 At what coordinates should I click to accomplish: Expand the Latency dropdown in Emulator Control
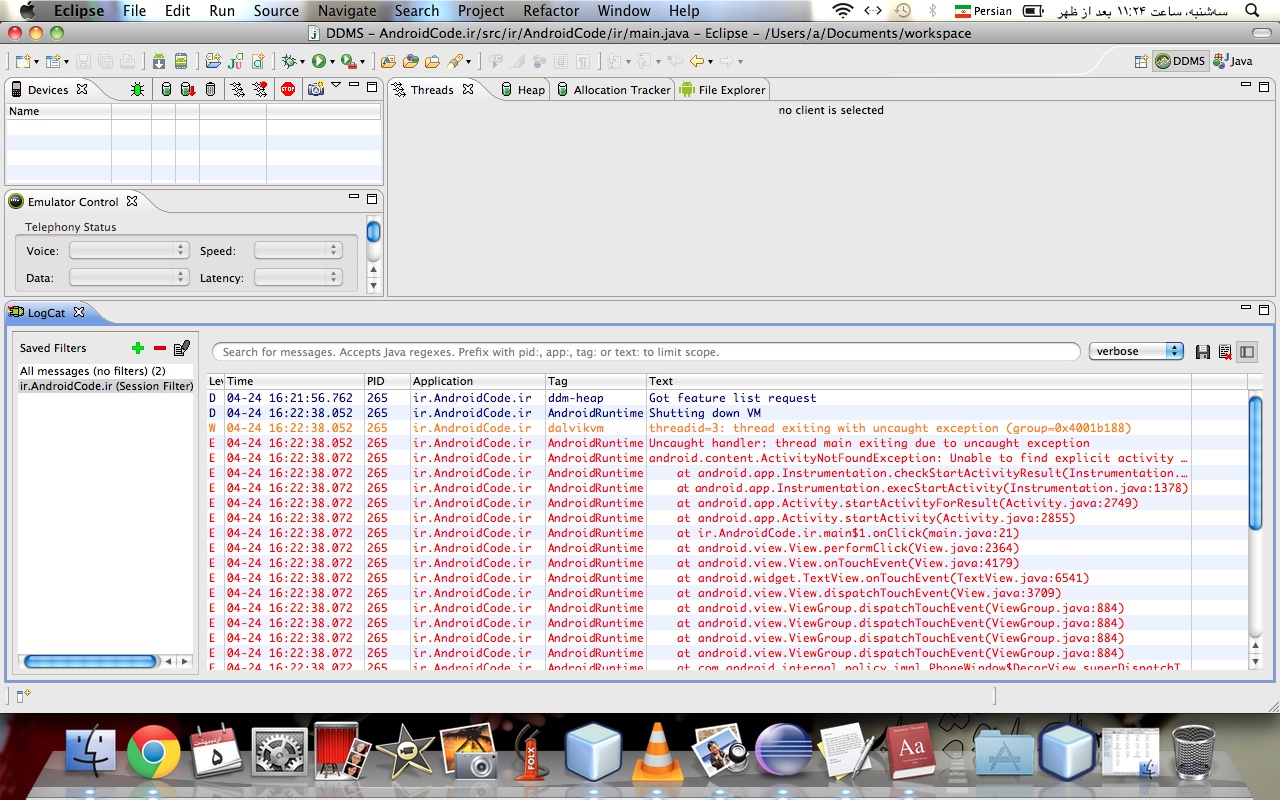[297, 278]
